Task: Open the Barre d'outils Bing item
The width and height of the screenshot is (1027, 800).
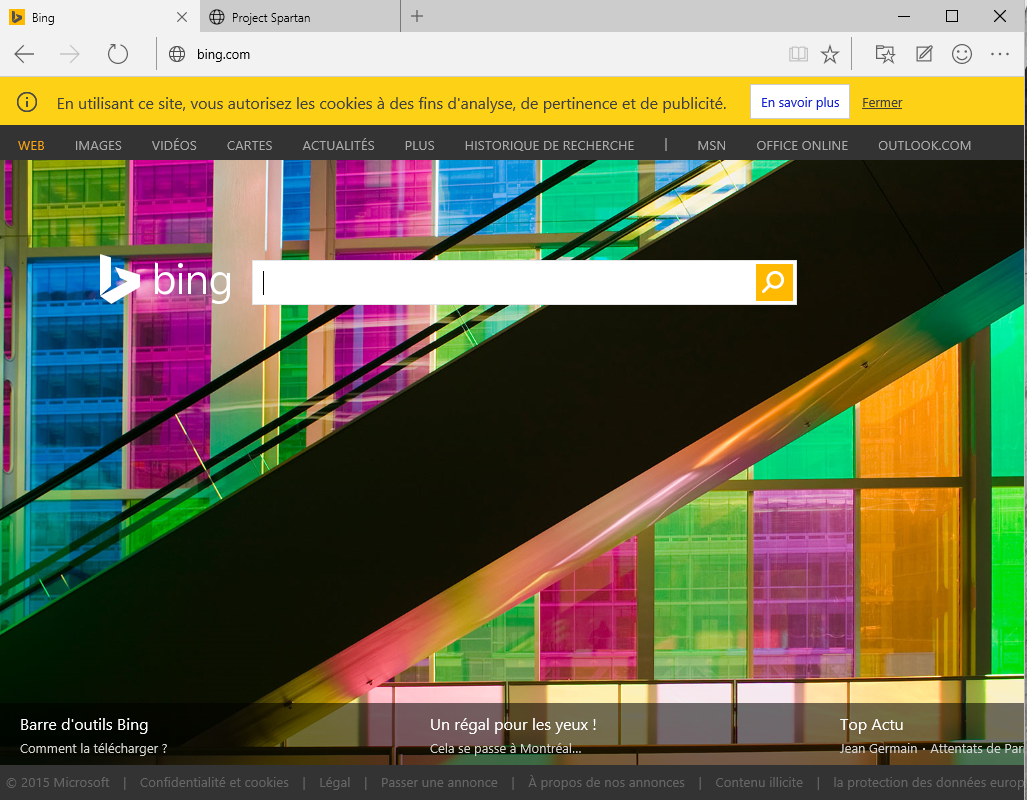Action: 84,725
